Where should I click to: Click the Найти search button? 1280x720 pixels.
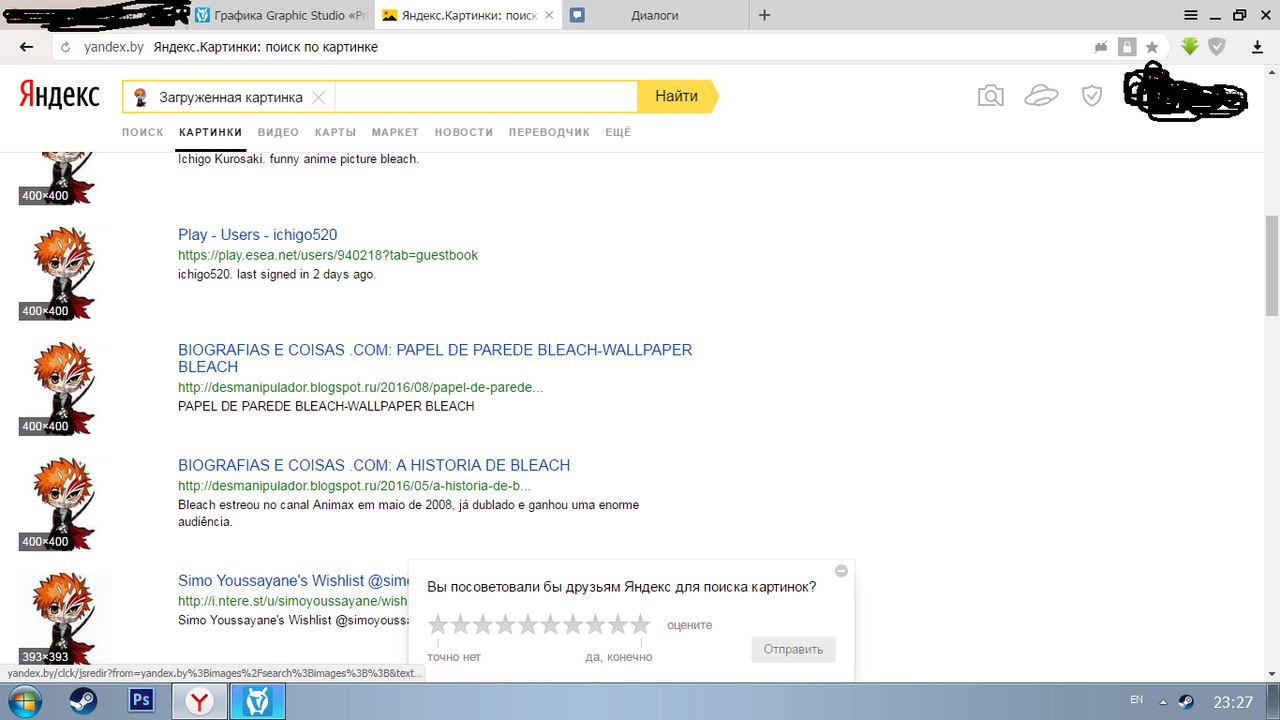coord(677,96)
